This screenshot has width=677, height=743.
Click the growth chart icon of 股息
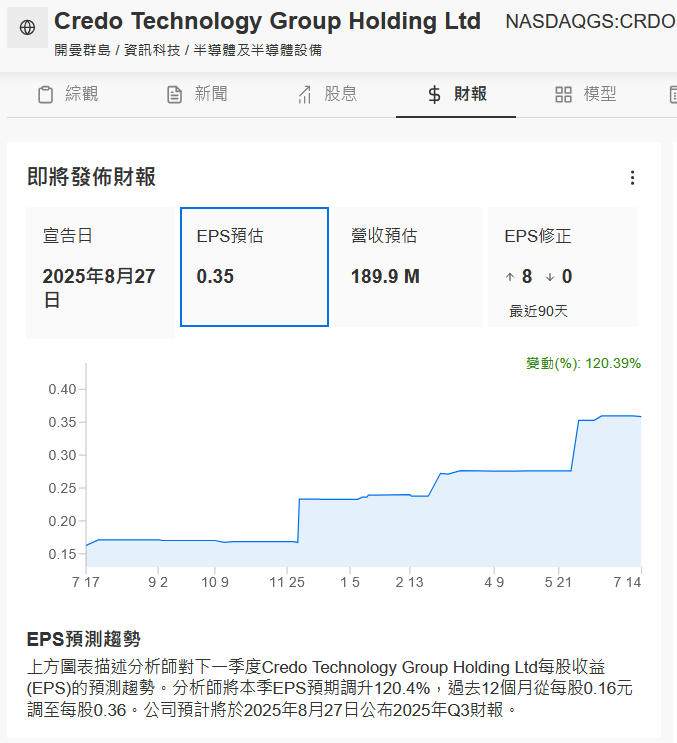pyautogui.click(x=305, y=94)
